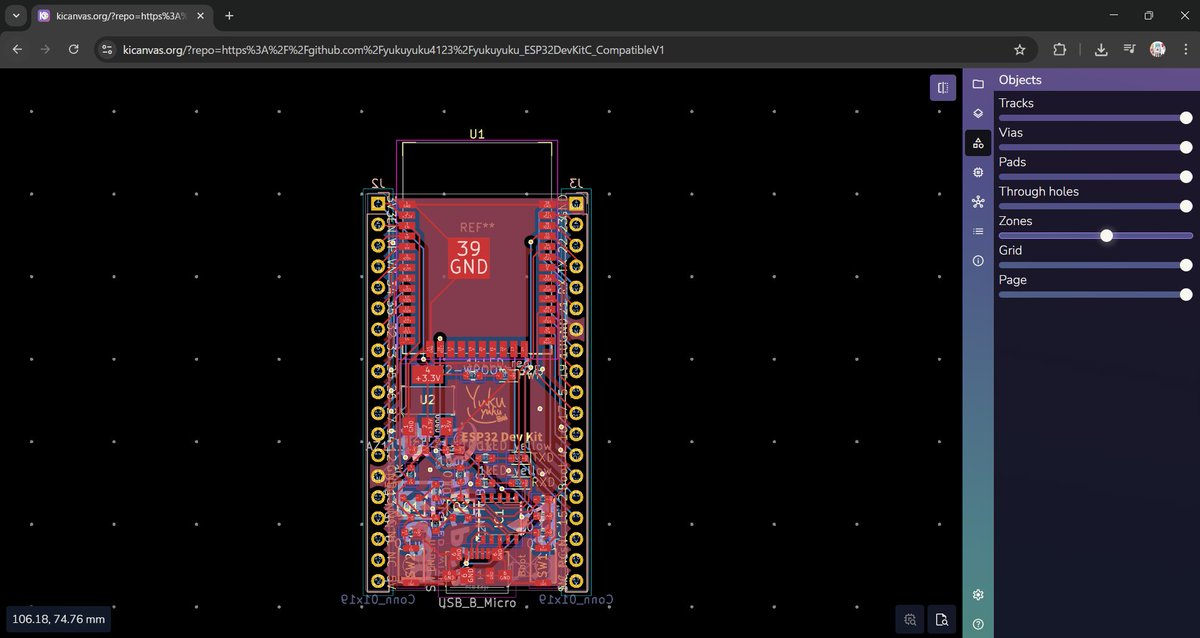Select the U1 reference label on the board
This screenshot has width=1200, height=638.
coord(477,134)
